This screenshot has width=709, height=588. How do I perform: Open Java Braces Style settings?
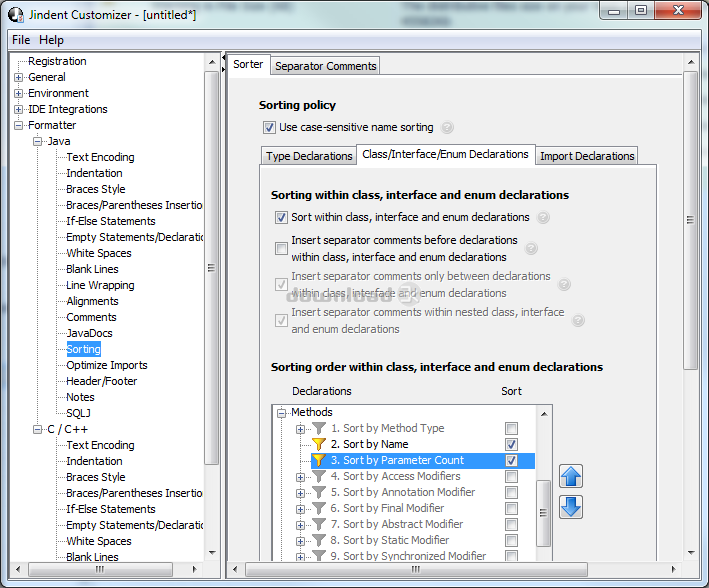(x=96, y=189)
